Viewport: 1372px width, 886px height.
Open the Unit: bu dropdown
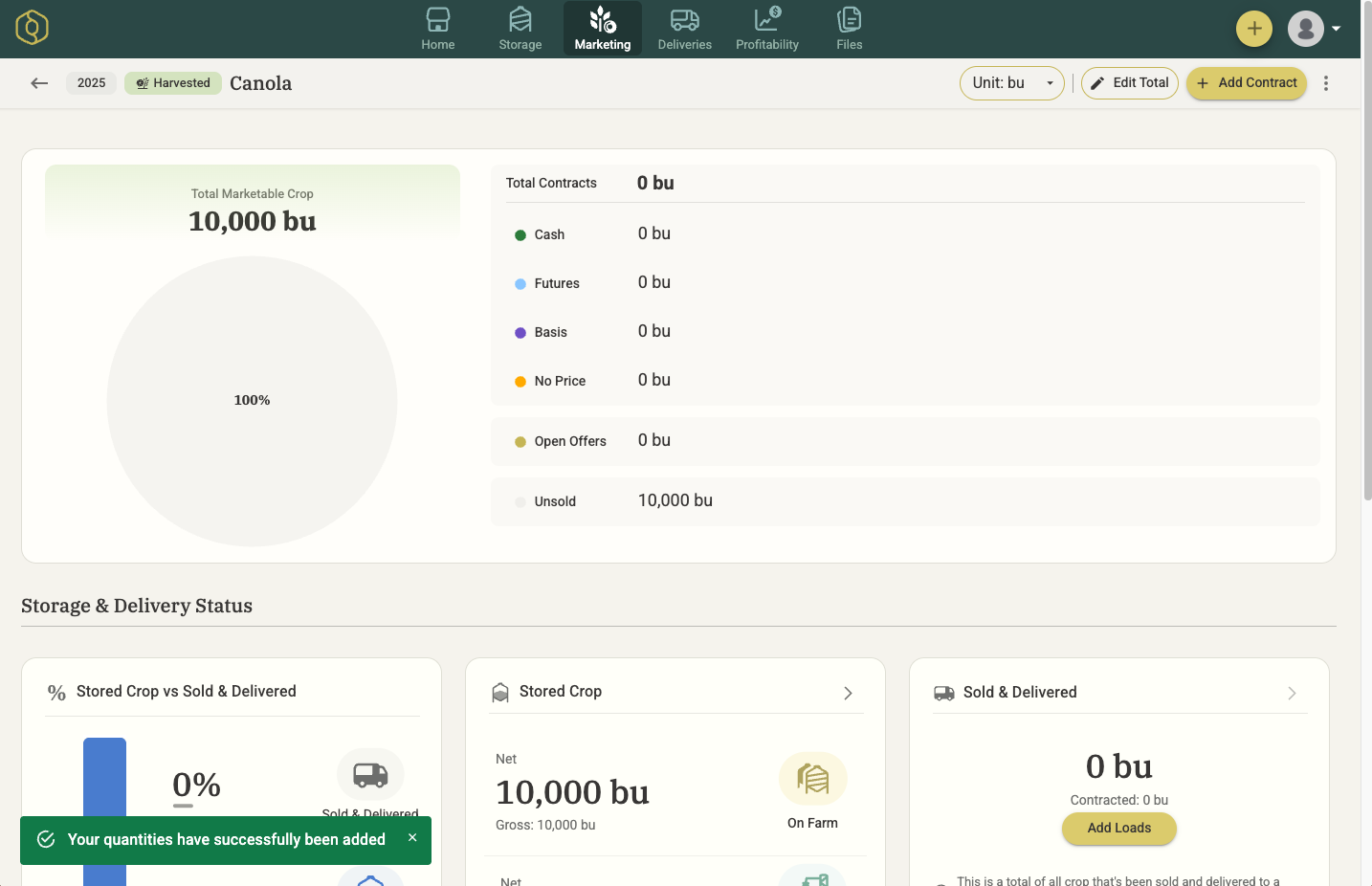(x=1012, y=83)
